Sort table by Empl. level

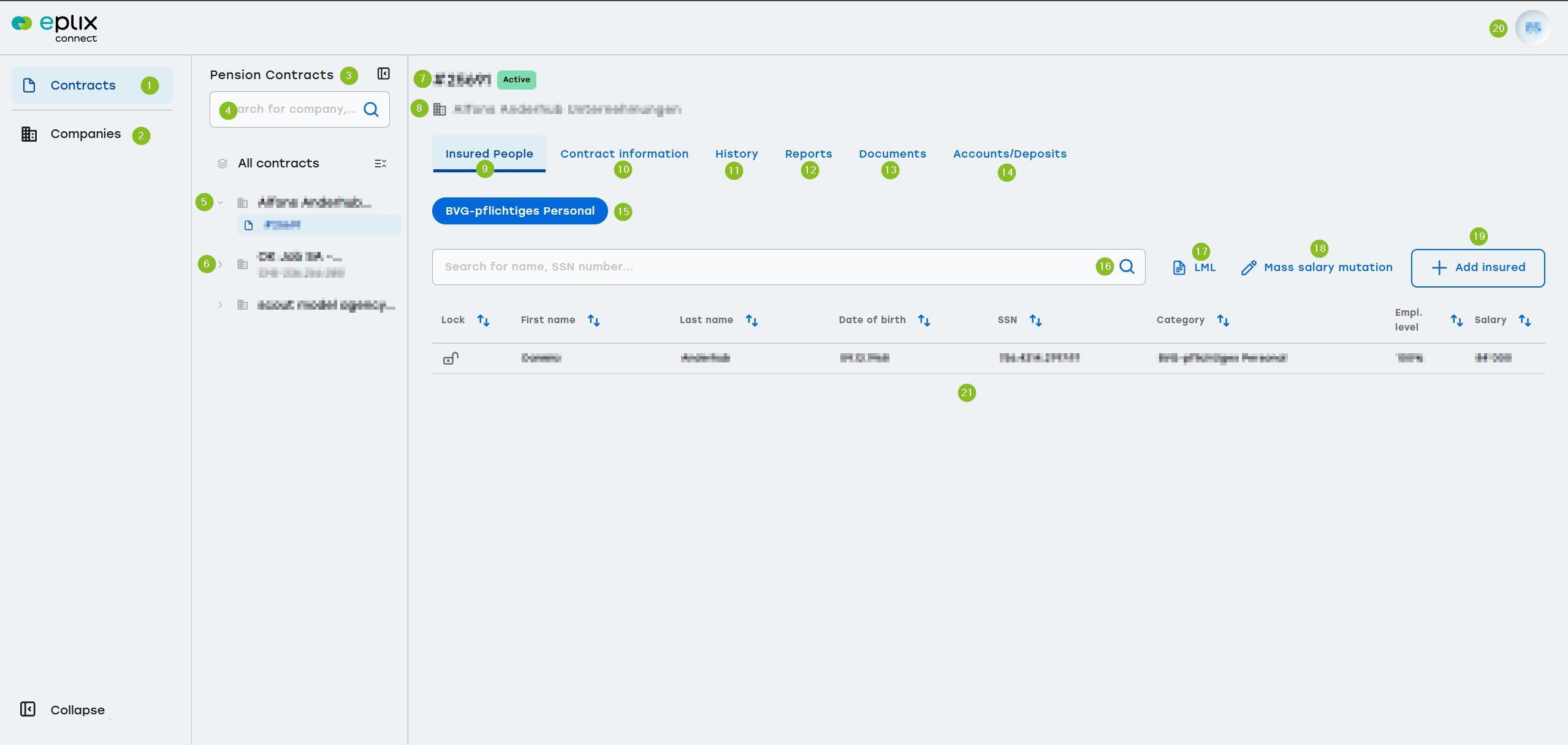pyautogui.click(x=1456, y=320)
